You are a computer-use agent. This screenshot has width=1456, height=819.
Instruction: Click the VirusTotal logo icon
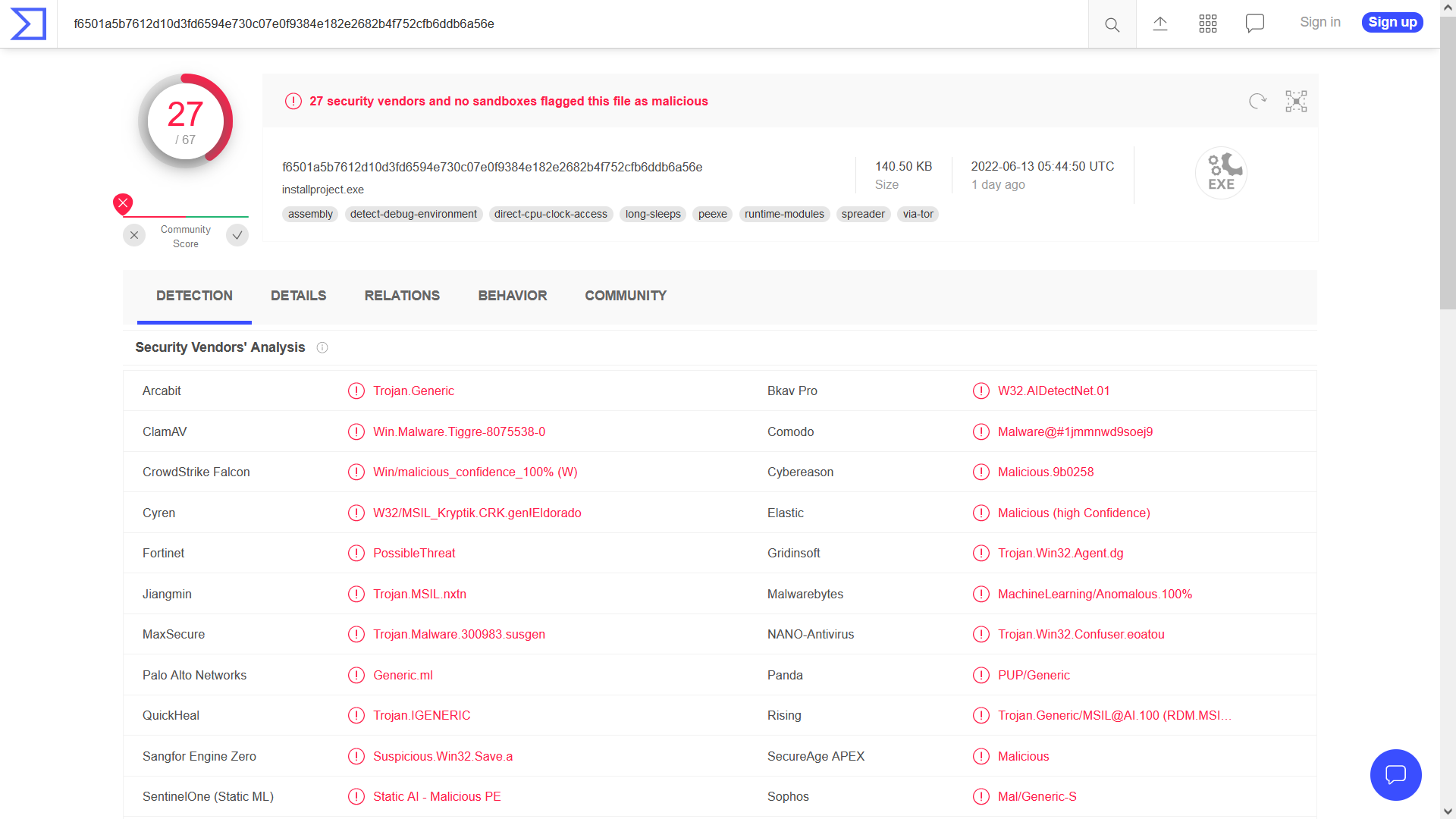point(28,24)
